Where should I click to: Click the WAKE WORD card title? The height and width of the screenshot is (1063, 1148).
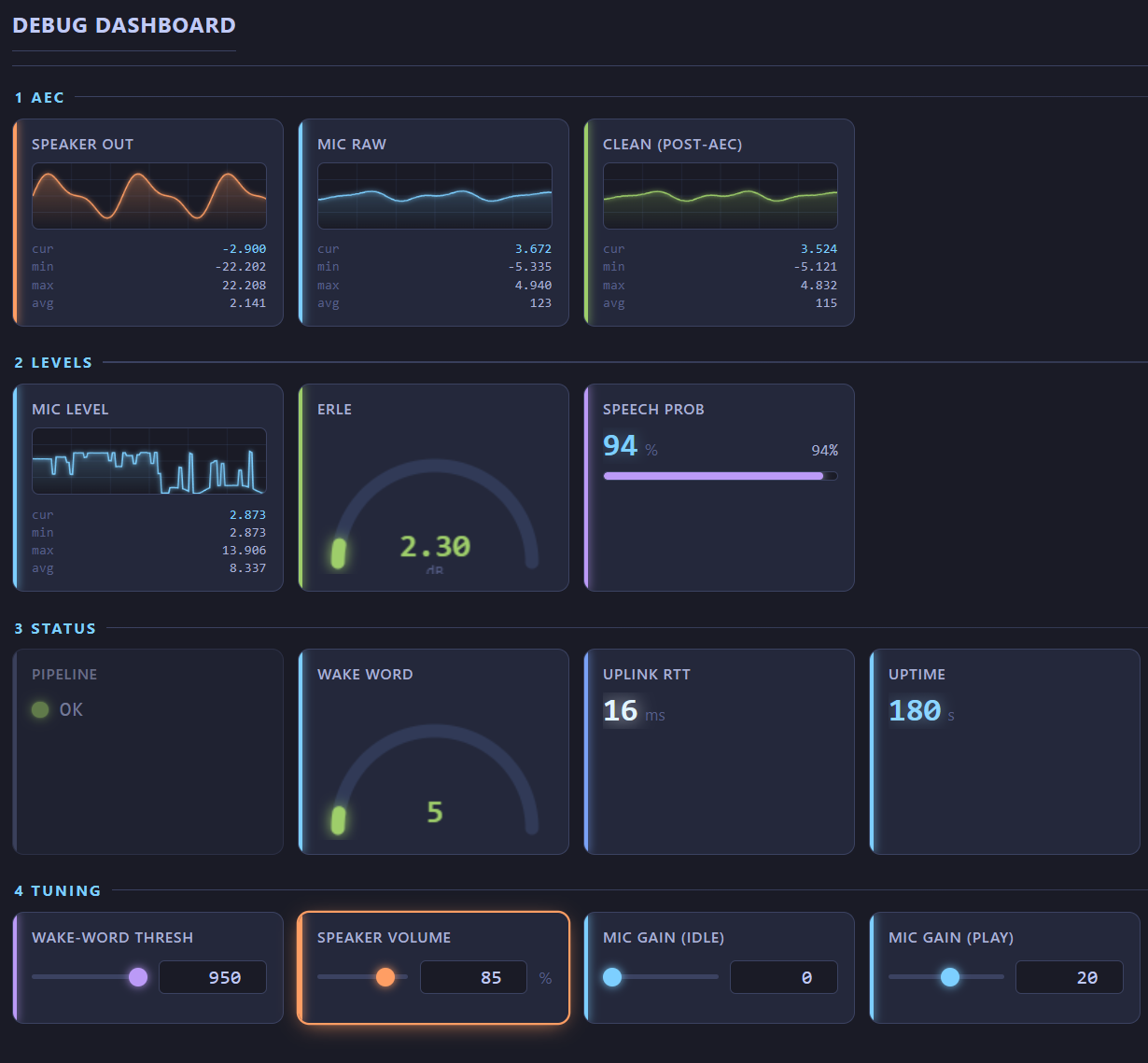pos(365,674)
